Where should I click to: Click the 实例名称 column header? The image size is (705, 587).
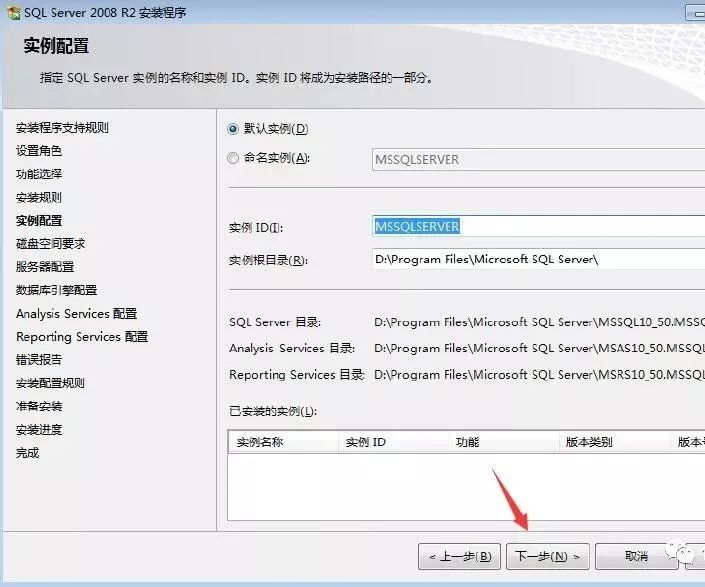click(283, 442)
